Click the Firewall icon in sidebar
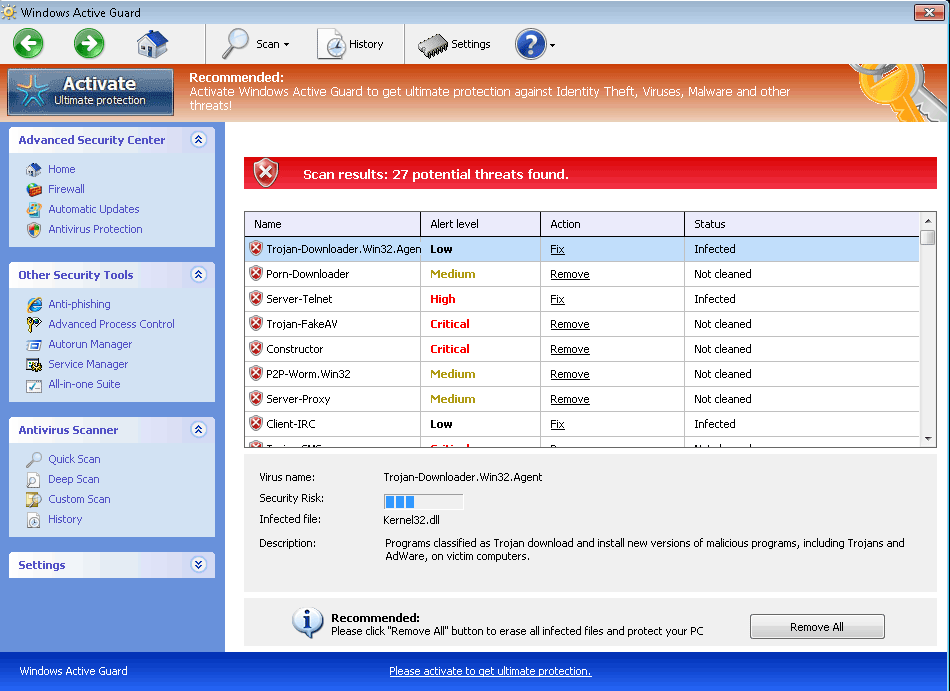Image resolution: width=950 pixels, height=691 pixels. (34, 189)
